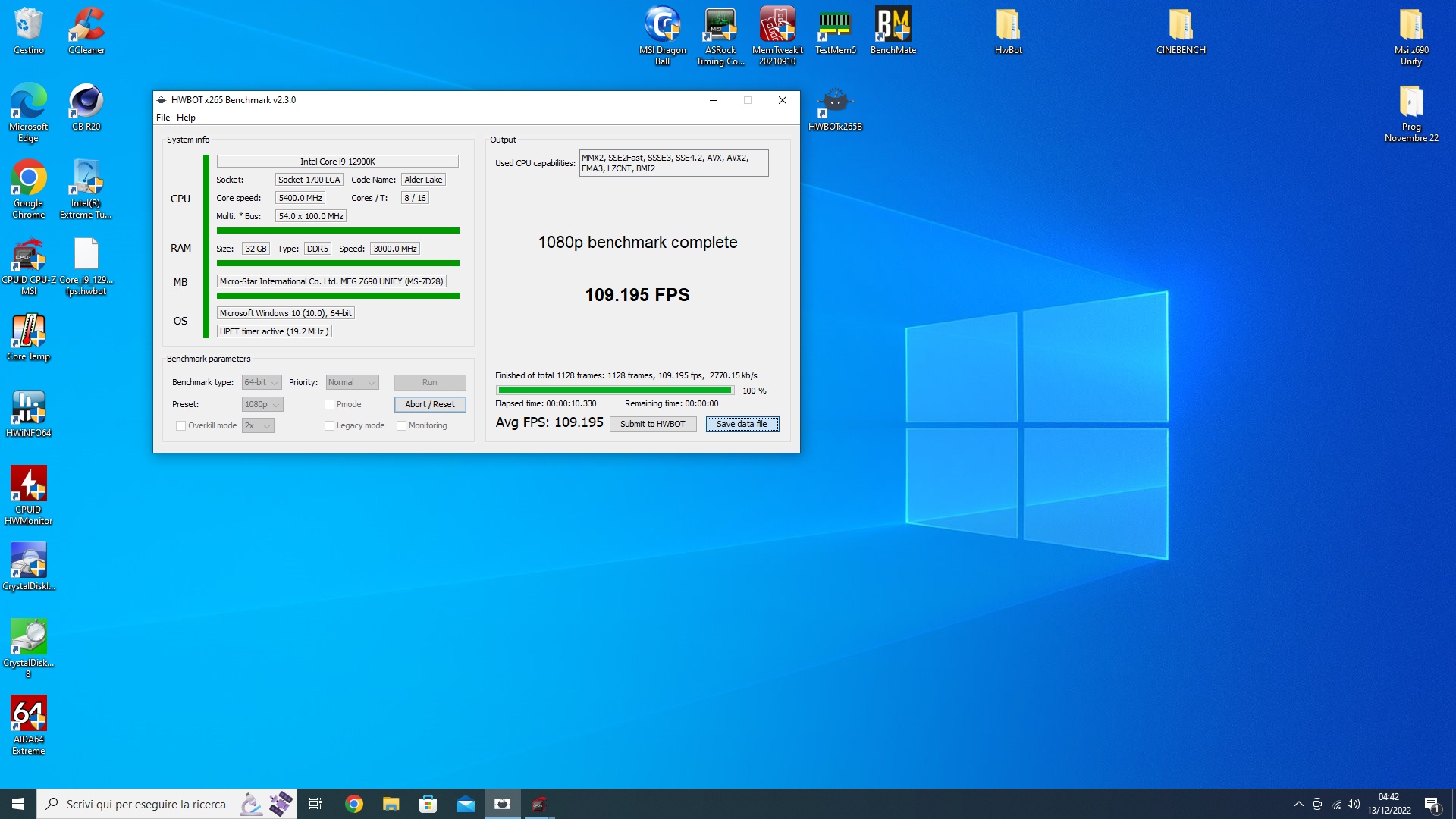Open the Priority Normal dropdown
Screen dimensions: 1456x819
(x=352, y=383)
